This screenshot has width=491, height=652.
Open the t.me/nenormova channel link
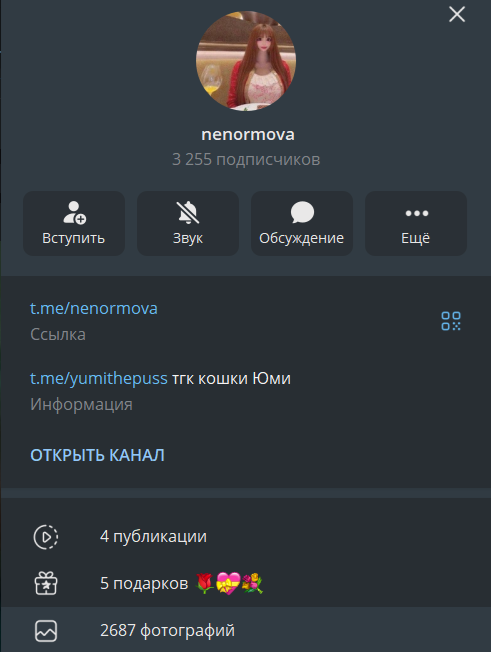94,309
